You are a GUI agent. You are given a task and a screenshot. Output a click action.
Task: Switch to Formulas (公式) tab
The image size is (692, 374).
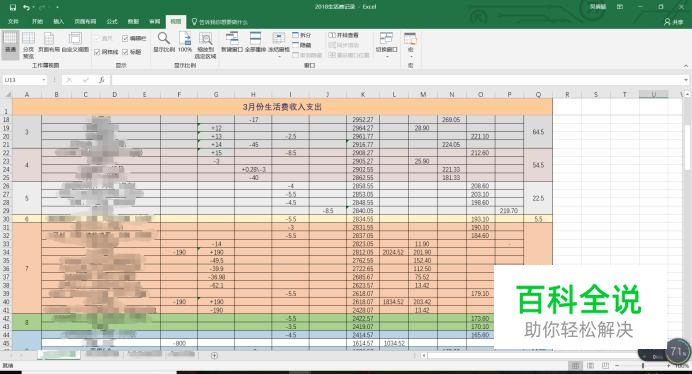(x=112, y=22)
